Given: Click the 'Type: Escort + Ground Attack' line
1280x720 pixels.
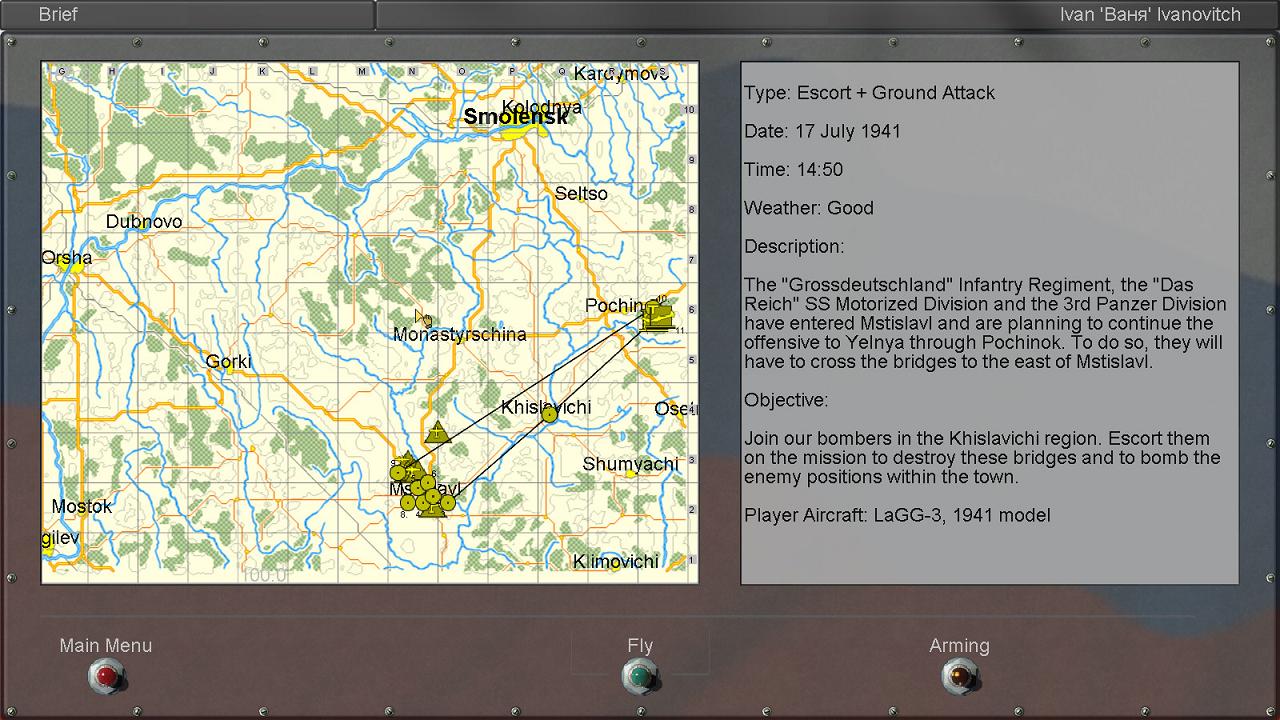Looking at the screenshot, I should click(869, 93).
